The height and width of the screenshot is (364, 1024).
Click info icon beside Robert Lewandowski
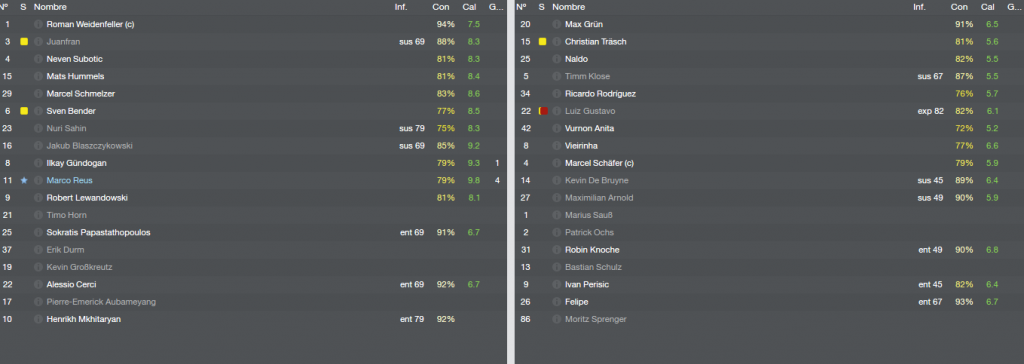tap(38, 197)
